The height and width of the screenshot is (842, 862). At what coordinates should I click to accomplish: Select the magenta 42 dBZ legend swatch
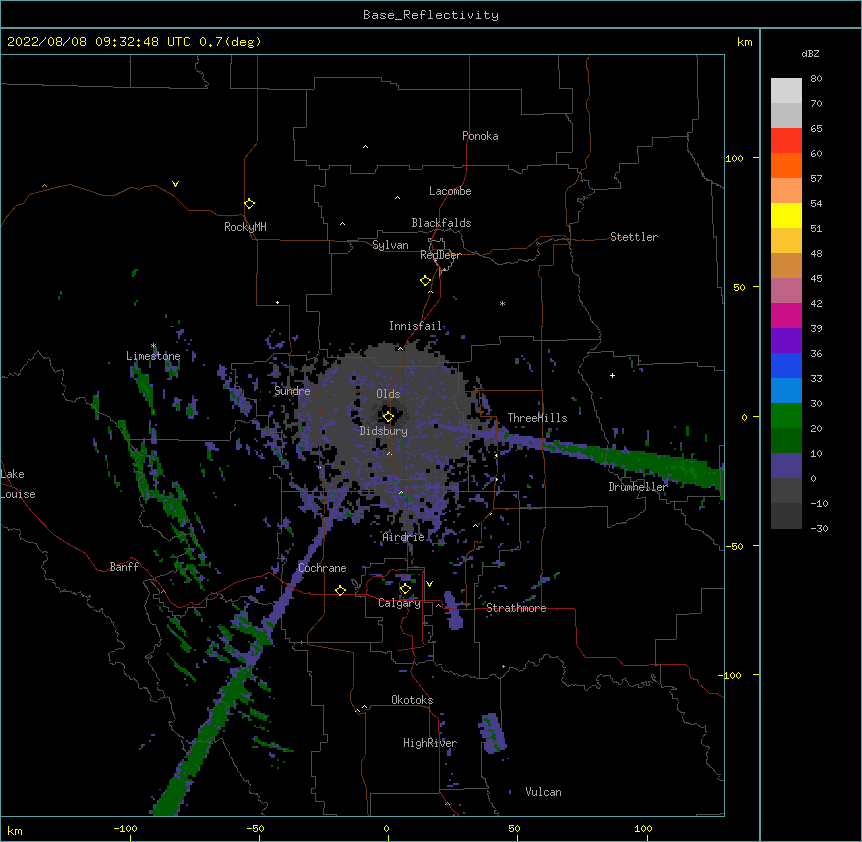pyautogui.click(x=786, y=315)
